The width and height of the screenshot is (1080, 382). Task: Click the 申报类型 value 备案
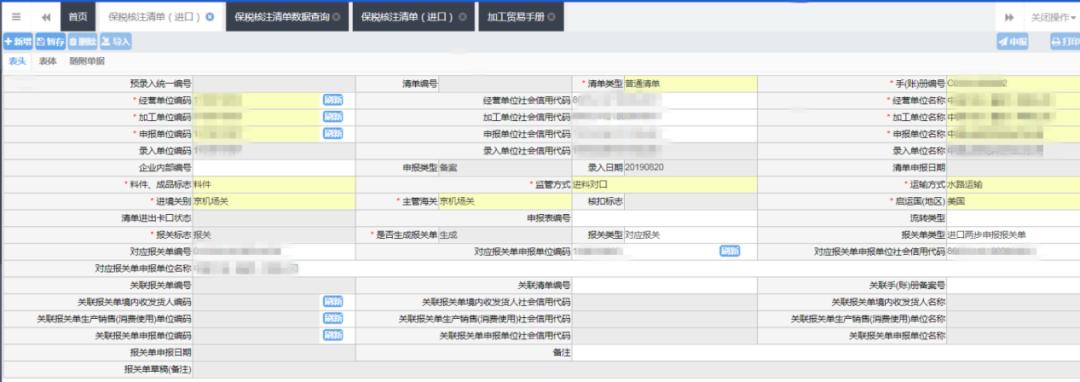448,167
